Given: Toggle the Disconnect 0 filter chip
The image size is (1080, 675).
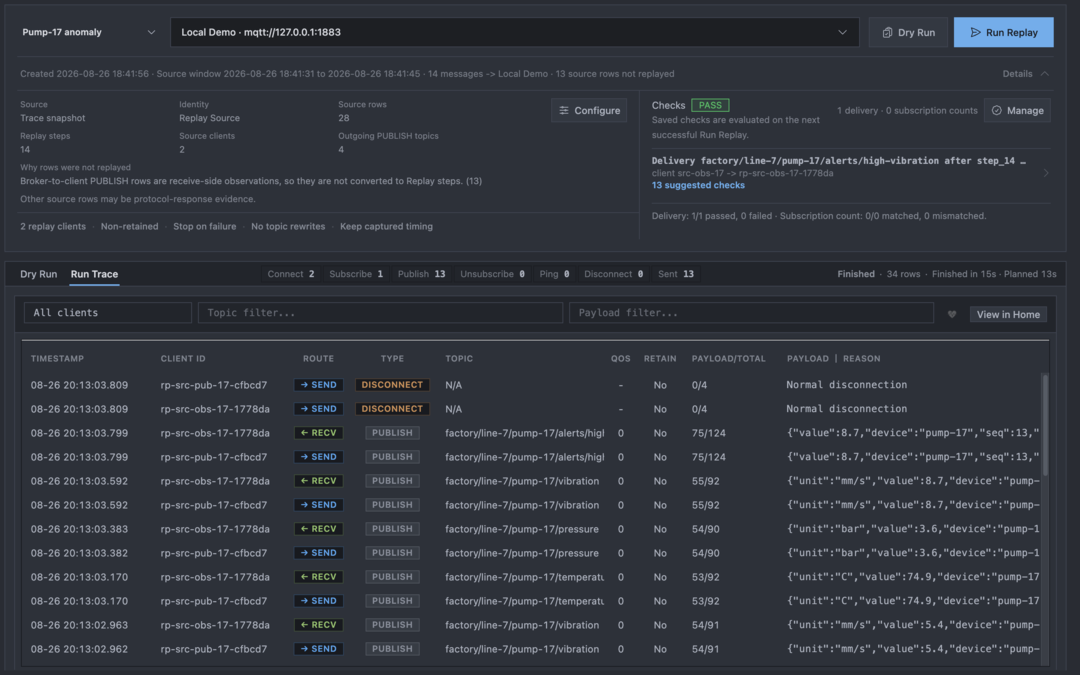Looking at the screenshot, I should pyautogui.click(x=613, y=274).
